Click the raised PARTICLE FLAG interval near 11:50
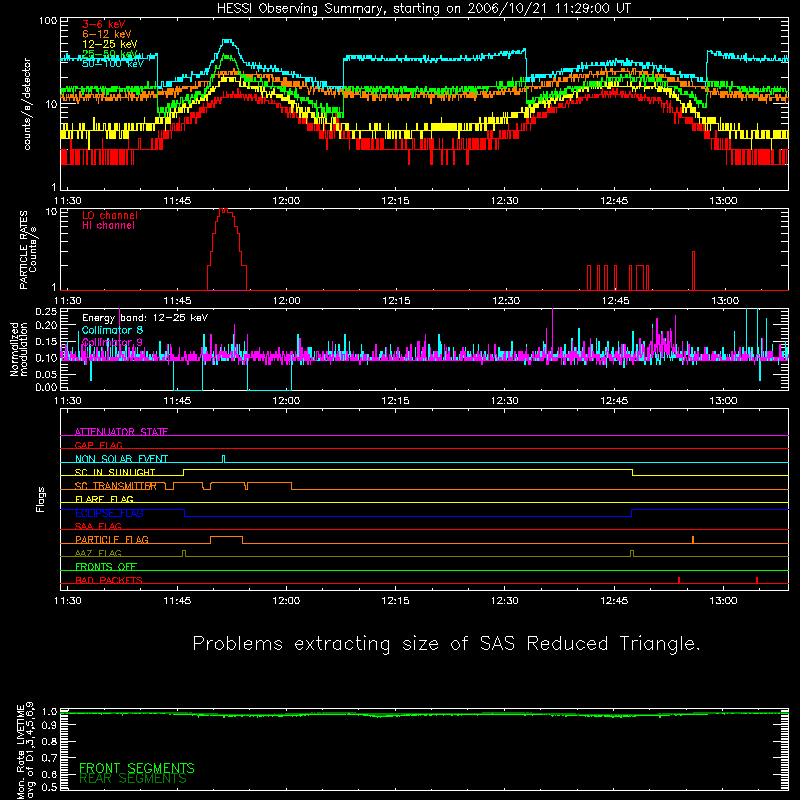 pyautogui.click(x=226, y=537)
